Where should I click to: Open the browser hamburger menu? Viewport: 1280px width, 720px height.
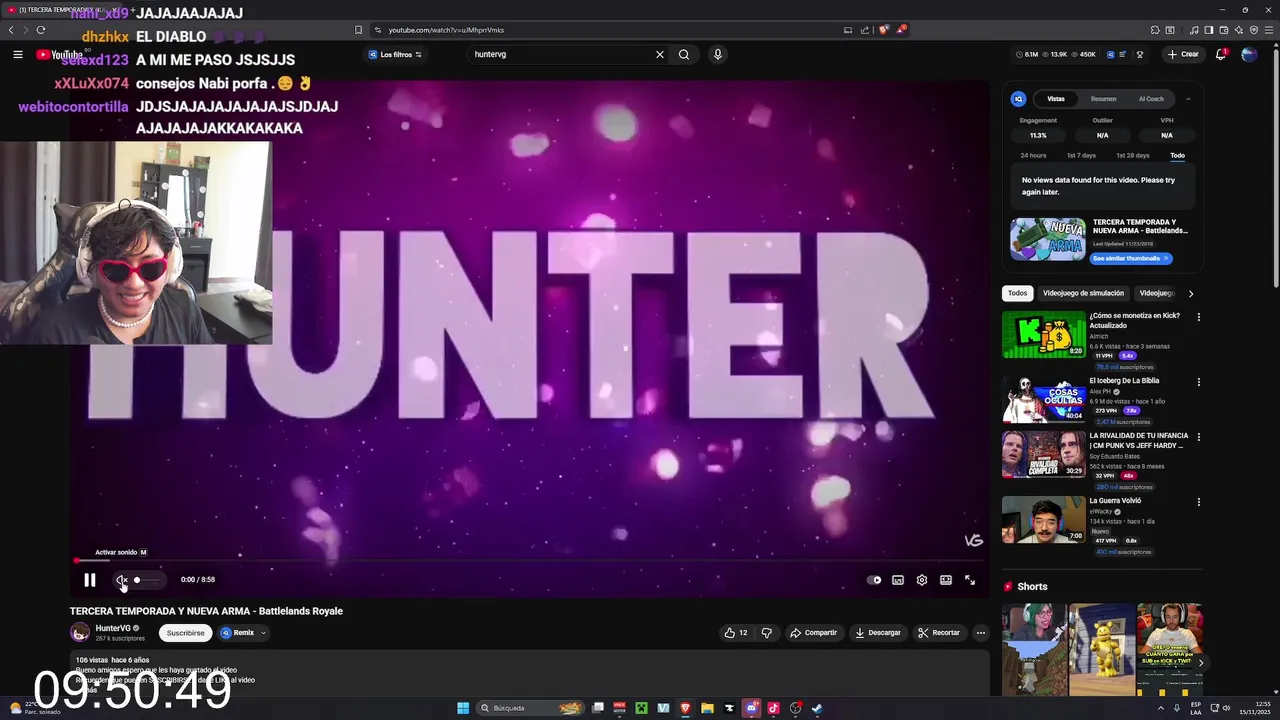(x=1269, y=30)
